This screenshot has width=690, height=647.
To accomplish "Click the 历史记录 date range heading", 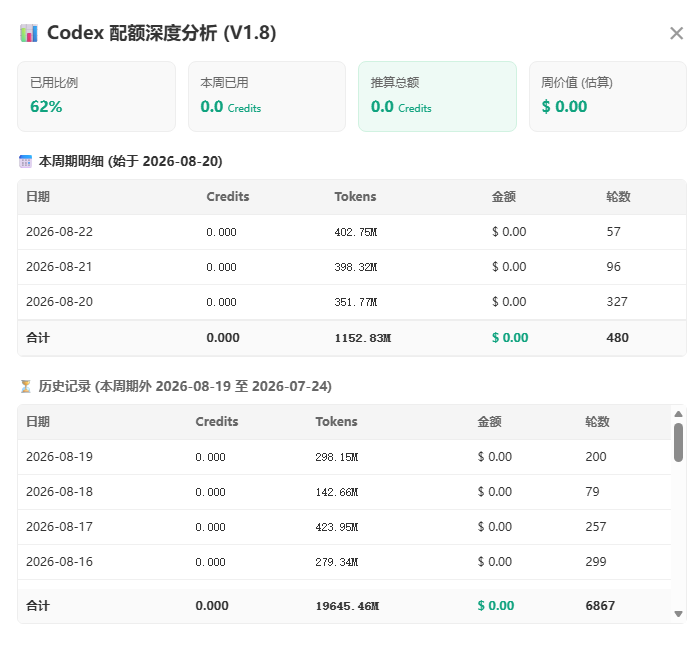I will [185, 386].
